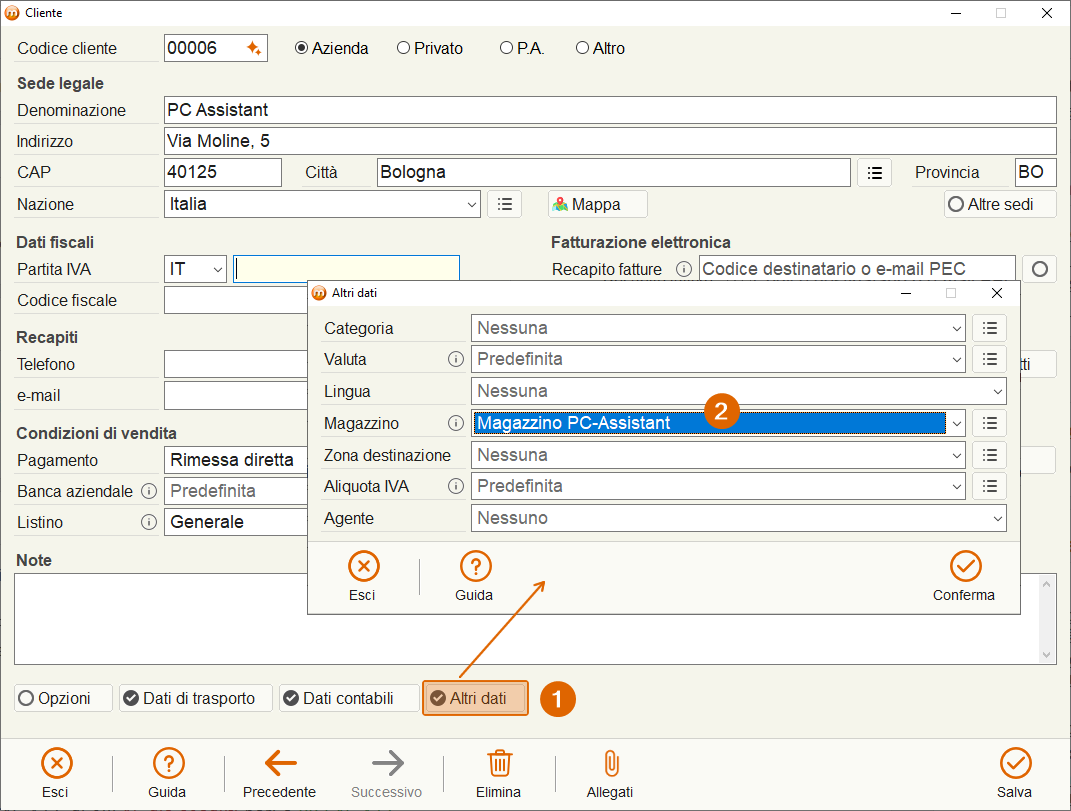Screen dimensions: 1071x811
Task: Click the Banca aziendale info icon
Action: 149,491
